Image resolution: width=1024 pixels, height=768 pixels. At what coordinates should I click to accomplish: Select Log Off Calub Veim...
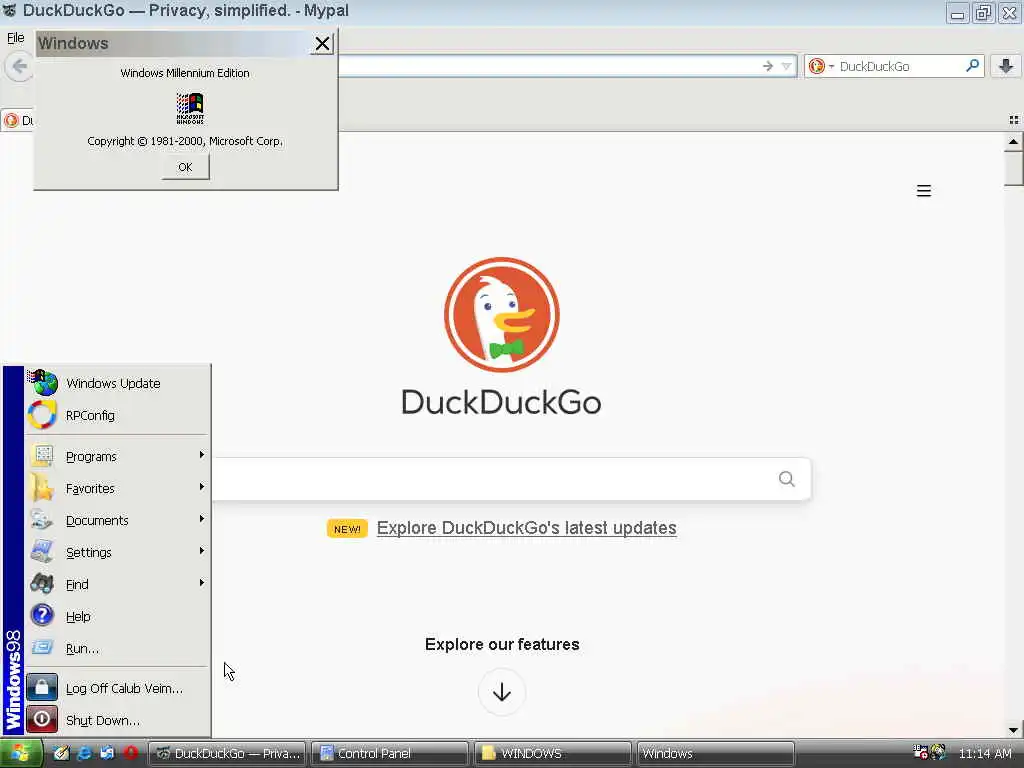click(118, 688)
